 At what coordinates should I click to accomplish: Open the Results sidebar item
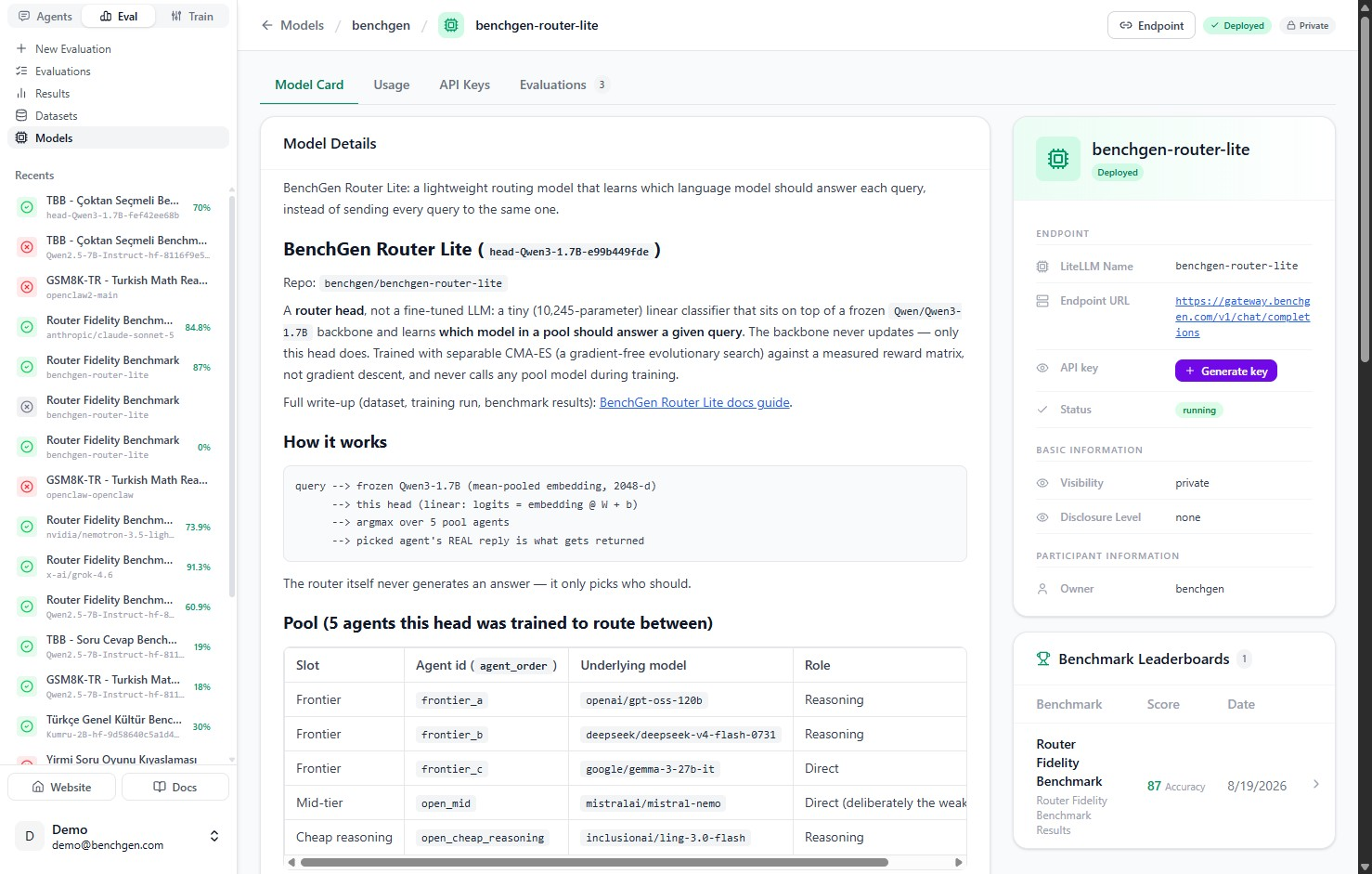point(118,93)
